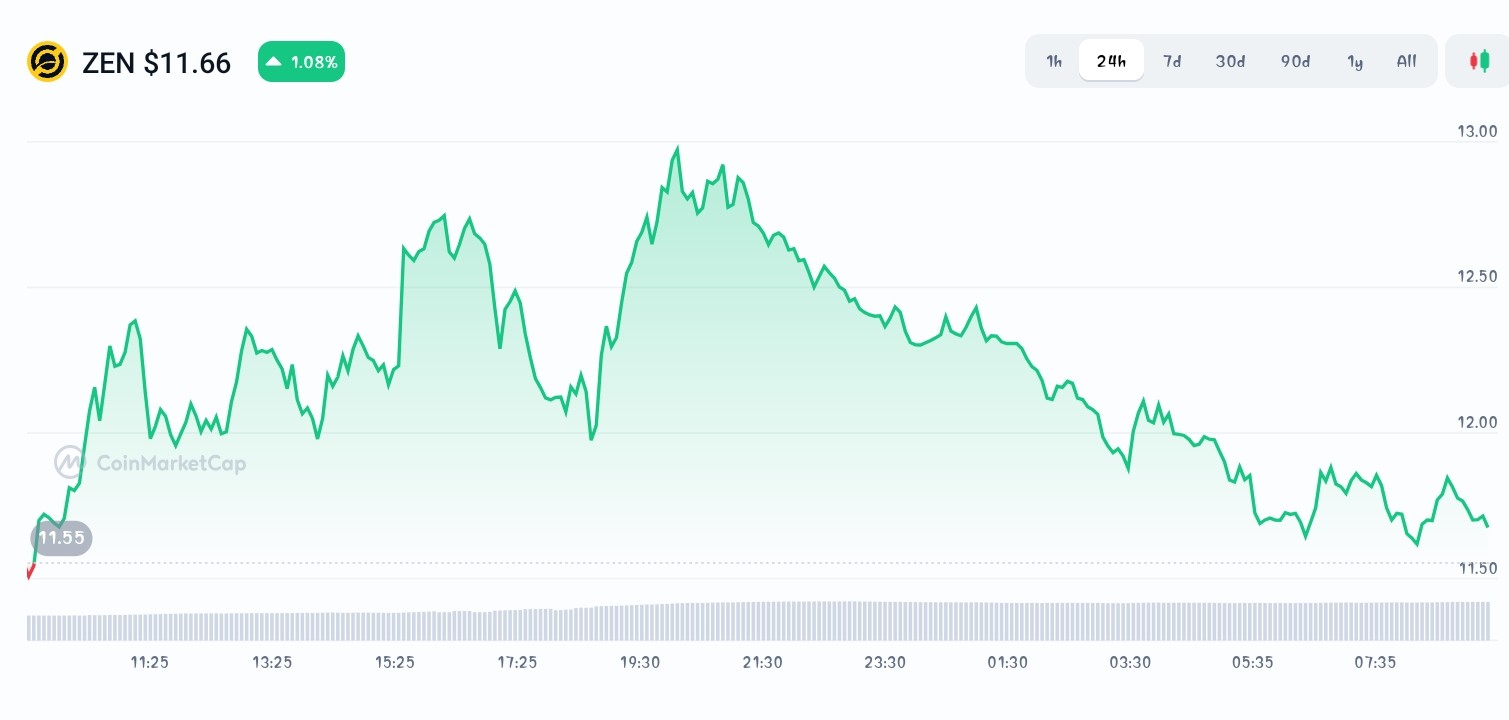The width and height of the screenshot is (1509, 720).
Task: Show the 1y price history
Action: tap(1355, 61)
